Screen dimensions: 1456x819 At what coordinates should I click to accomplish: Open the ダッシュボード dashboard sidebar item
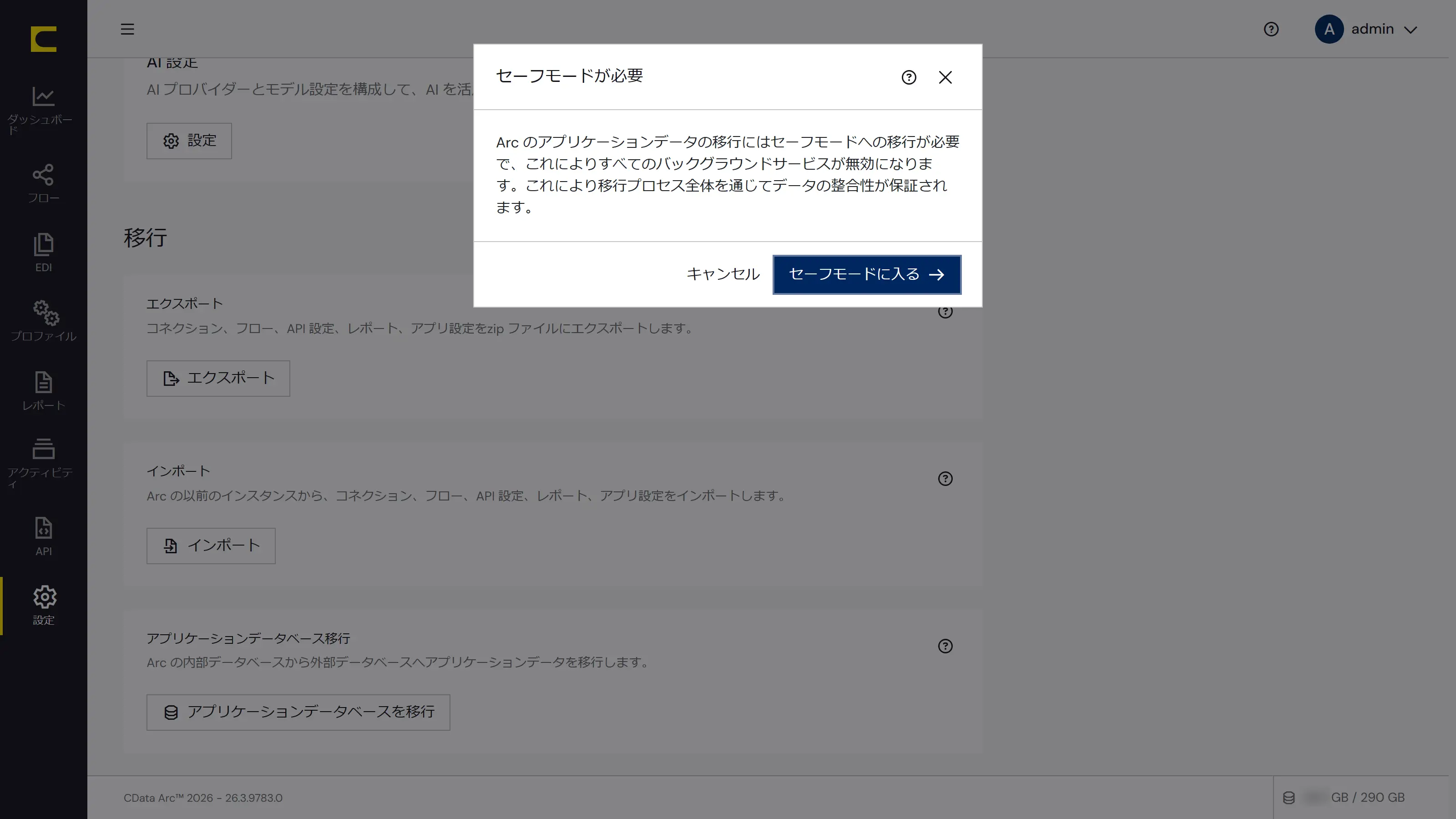pyautogui.click(x=44, y=110)
